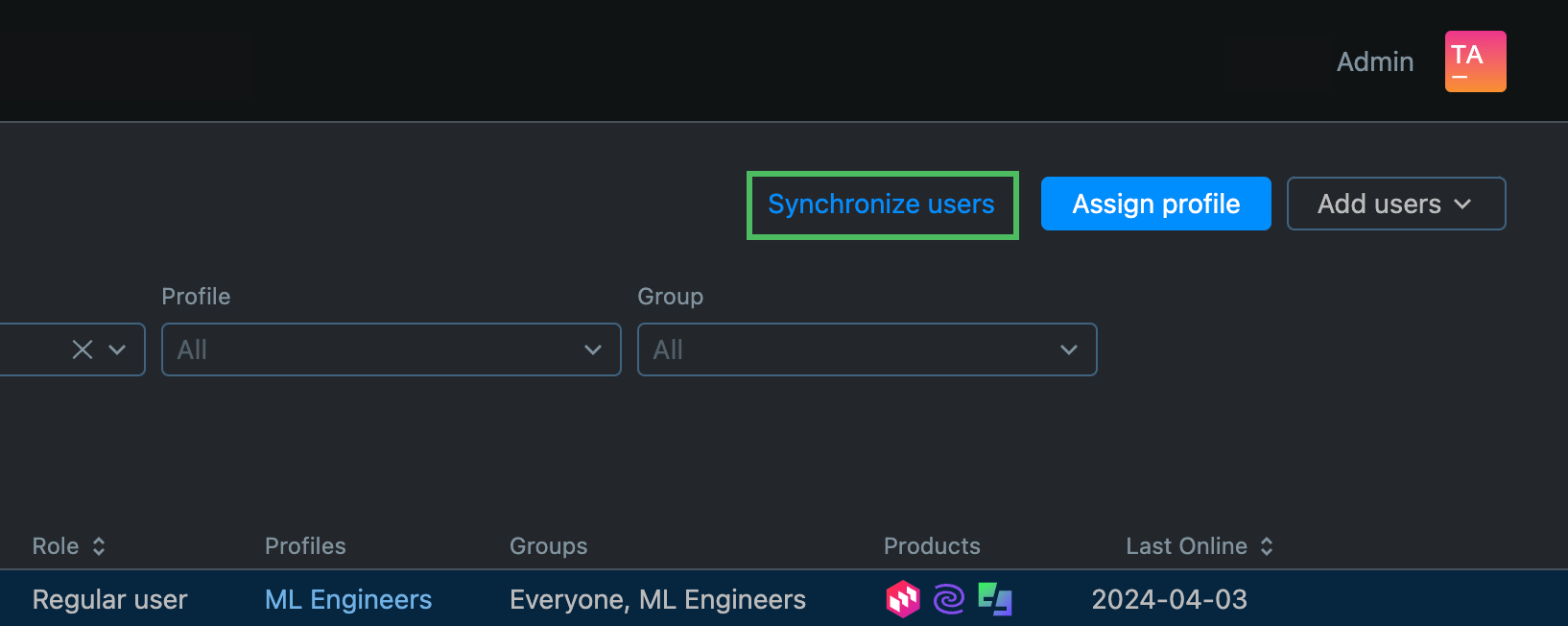Expand the Add users dropdown

tap(1395, 204)
